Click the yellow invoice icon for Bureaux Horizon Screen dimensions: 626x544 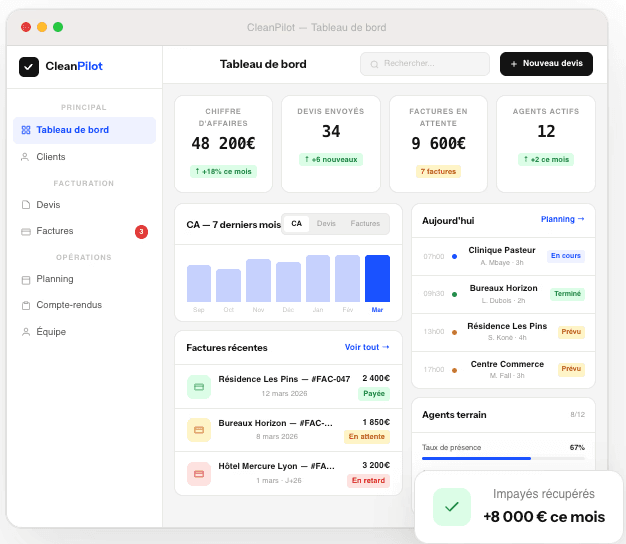point(199,430)
